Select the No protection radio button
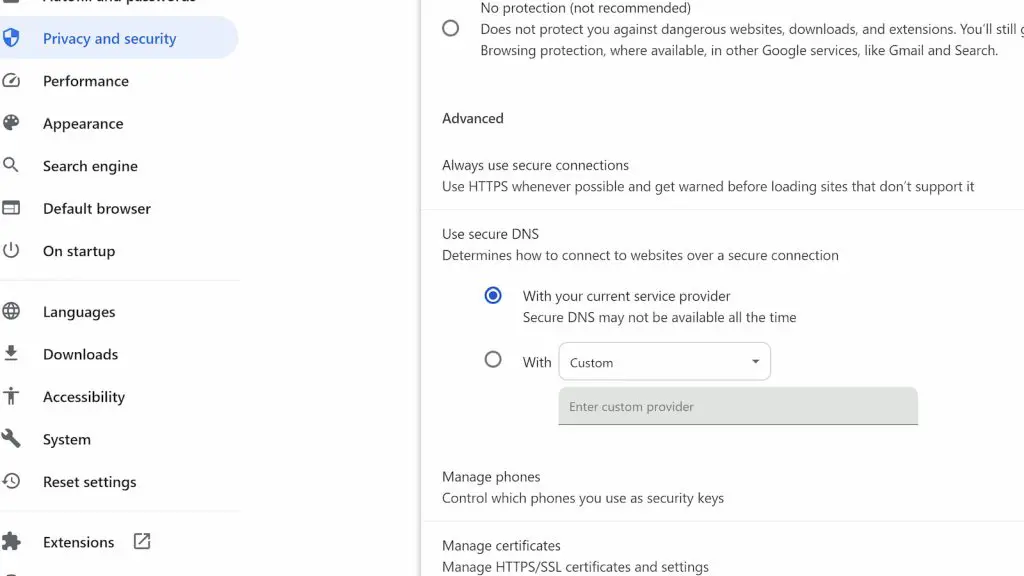This screenshot has height=576, width=1024. click(x=451, y=29)
